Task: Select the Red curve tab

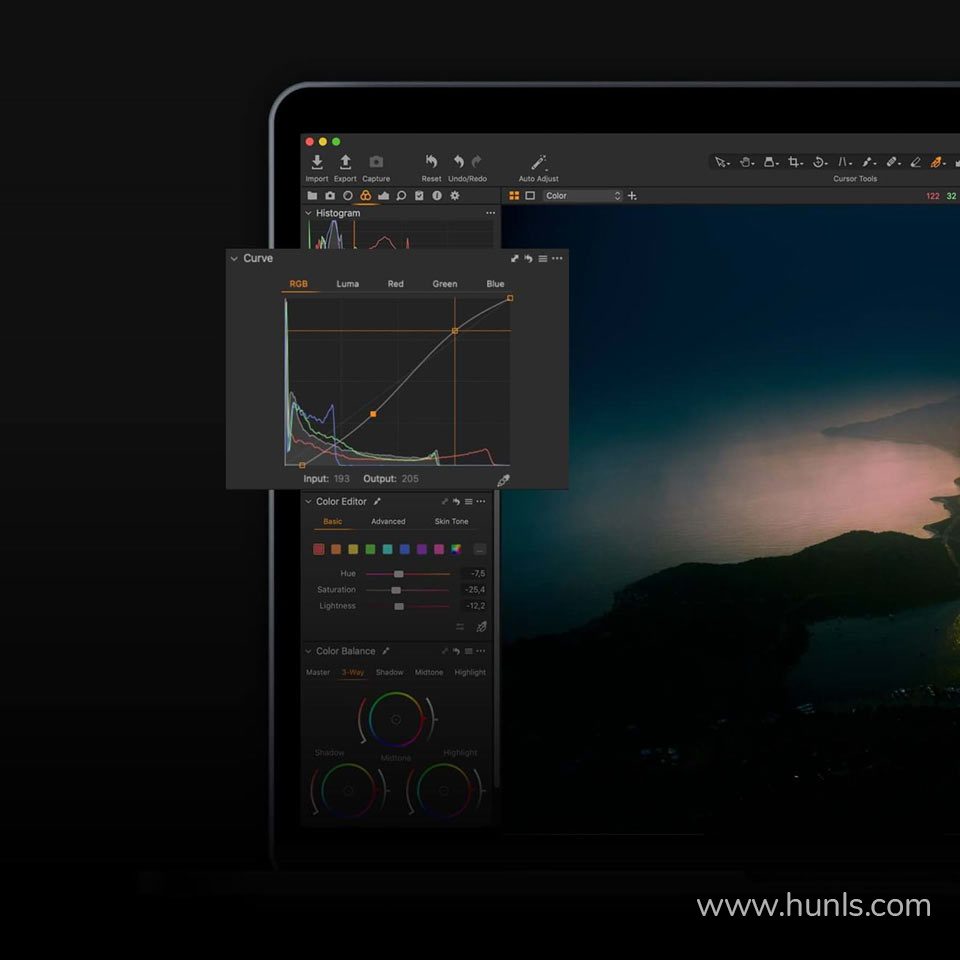Action: point(396,284)
